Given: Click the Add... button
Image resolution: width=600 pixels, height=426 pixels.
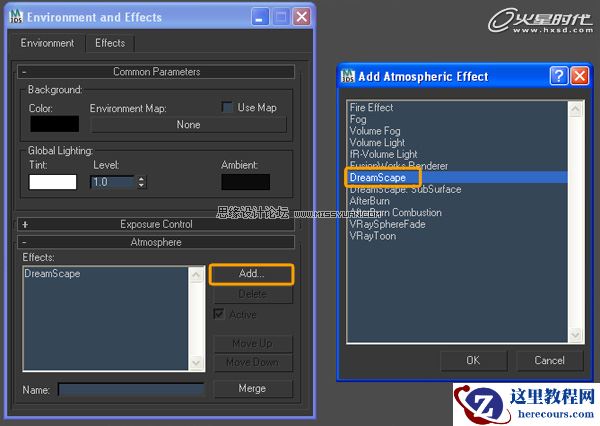Looking at the screenshot, I should [x=252, y=274].
